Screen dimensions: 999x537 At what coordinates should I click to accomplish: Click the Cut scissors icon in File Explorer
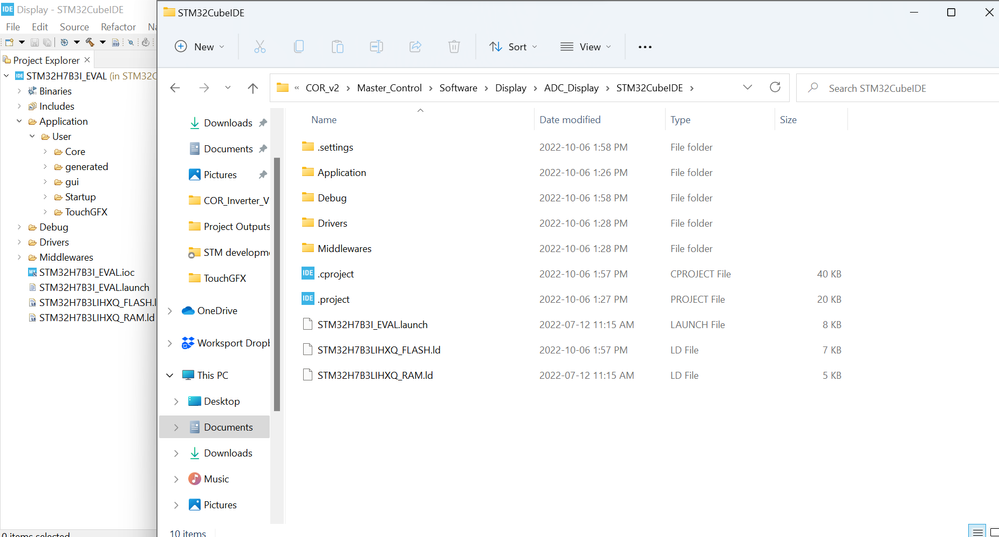click(x=259, y=47)
